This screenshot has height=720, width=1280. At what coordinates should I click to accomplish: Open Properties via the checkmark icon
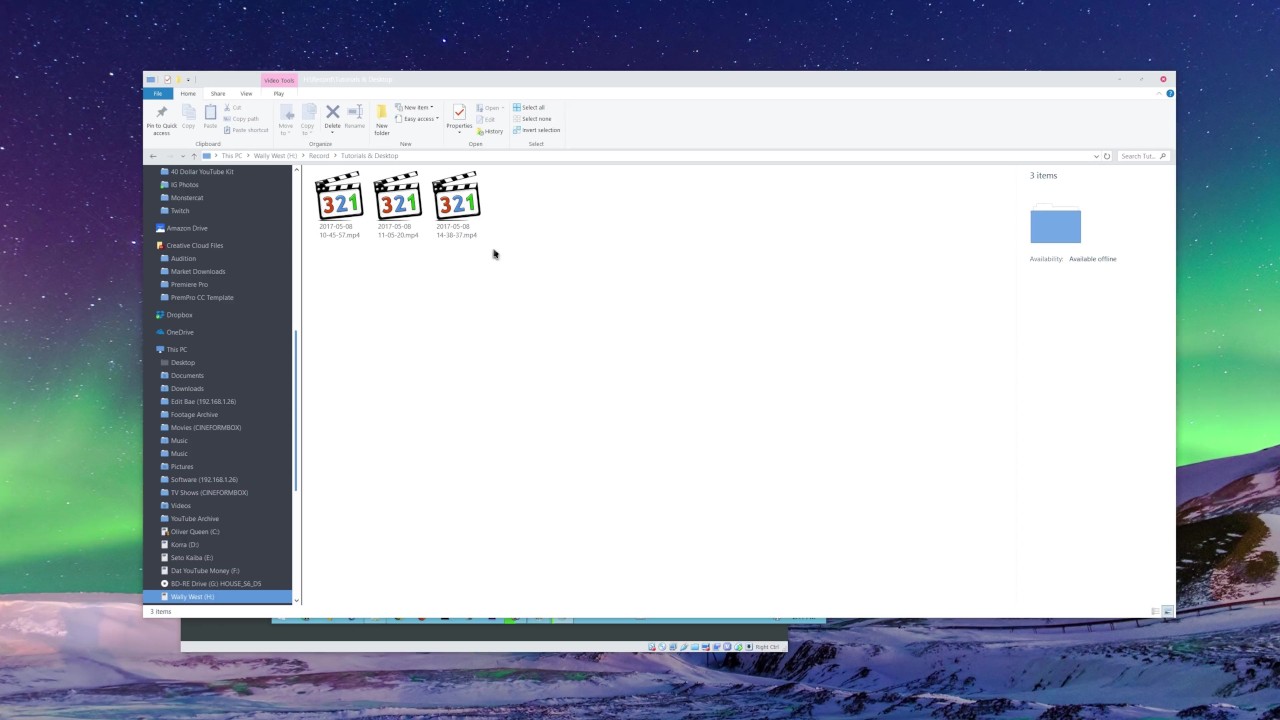coord(459,116)
